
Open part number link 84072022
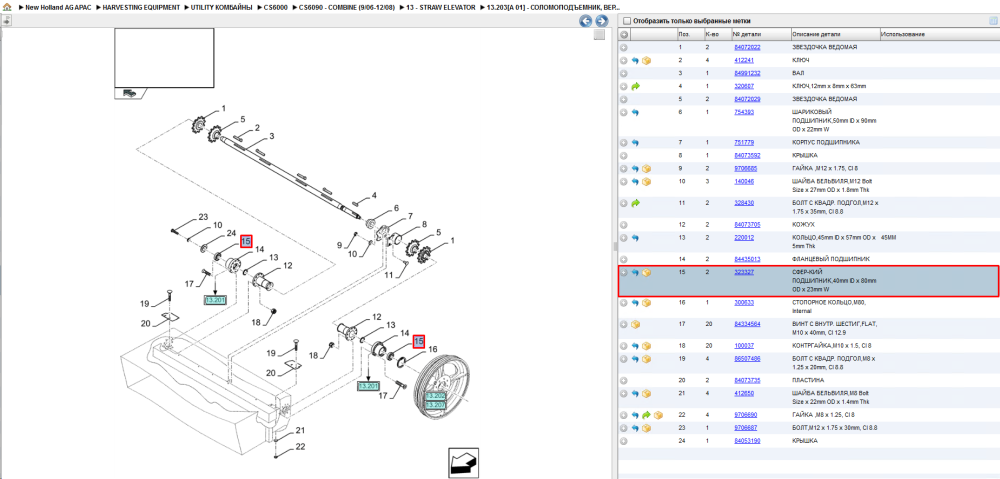tap(747, 47)
